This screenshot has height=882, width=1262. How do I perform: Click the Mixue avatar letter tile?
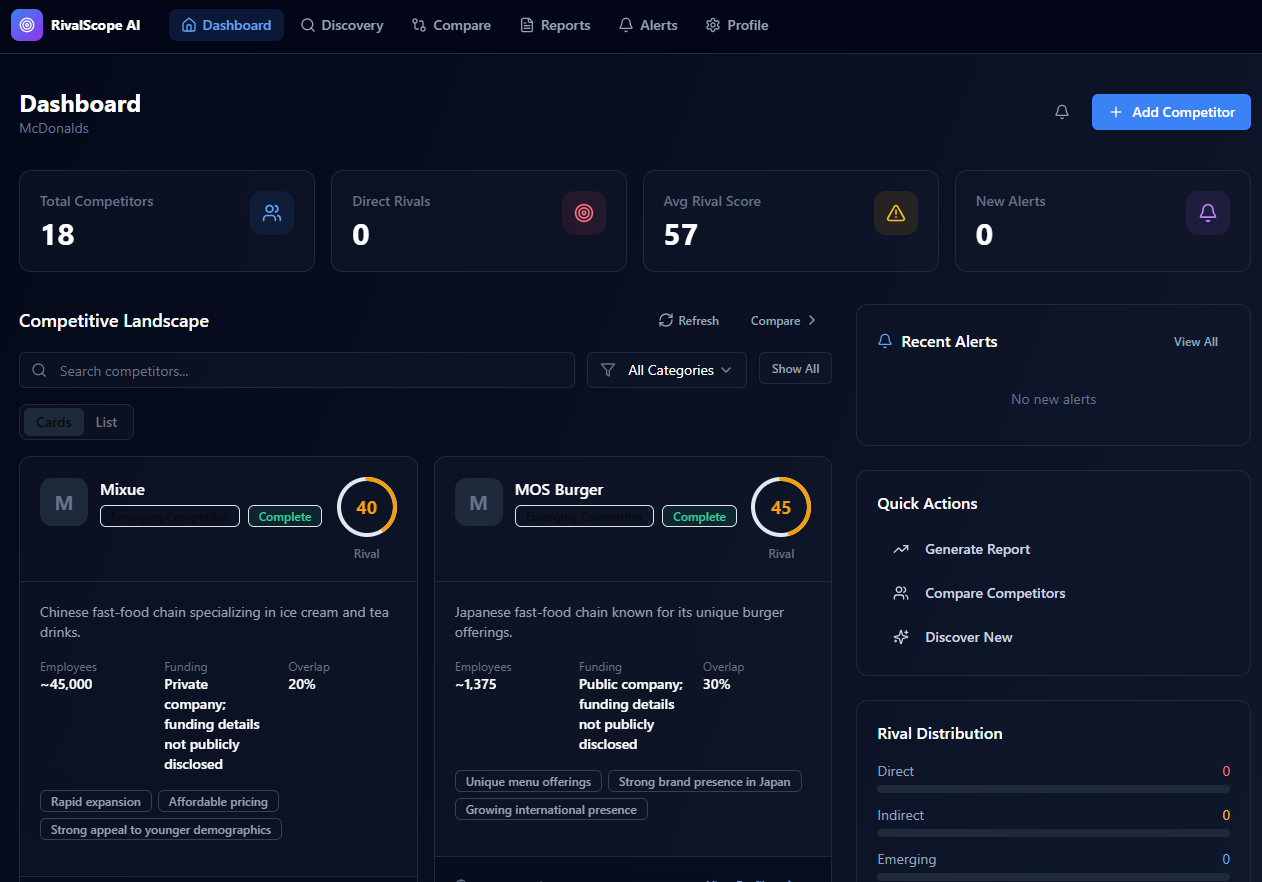pos(64,502)
